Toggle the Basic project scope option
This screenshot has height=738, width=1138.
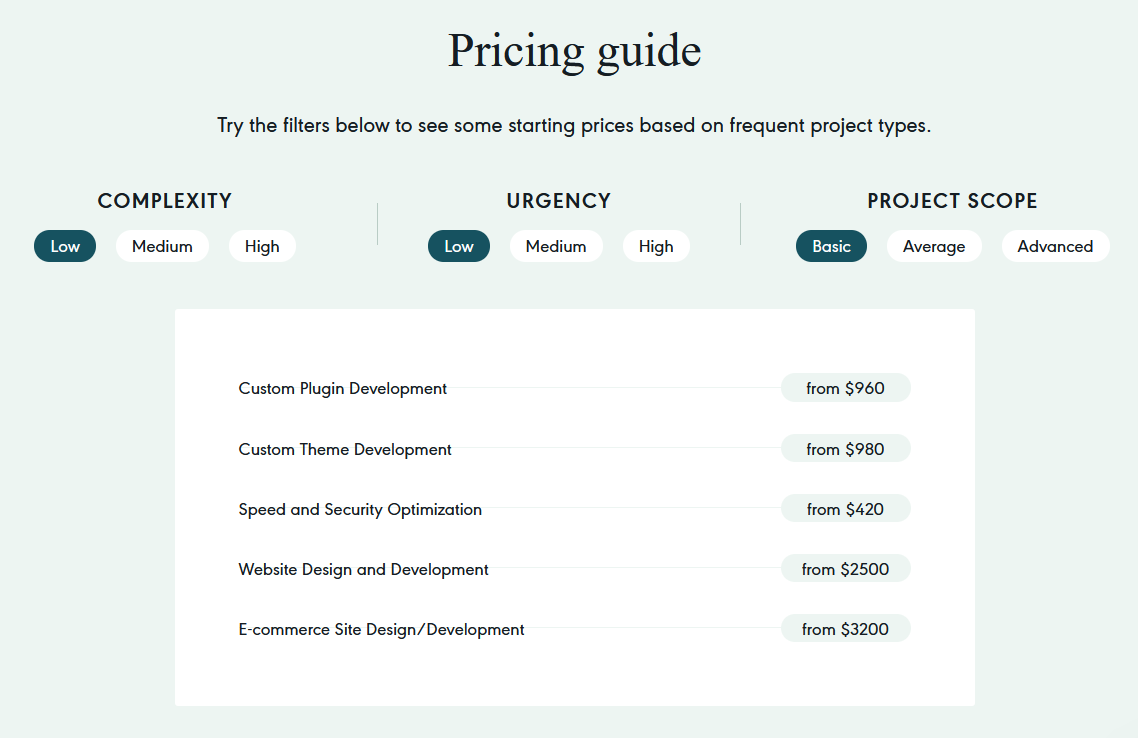pyautogui.click(x=831, y=245)
